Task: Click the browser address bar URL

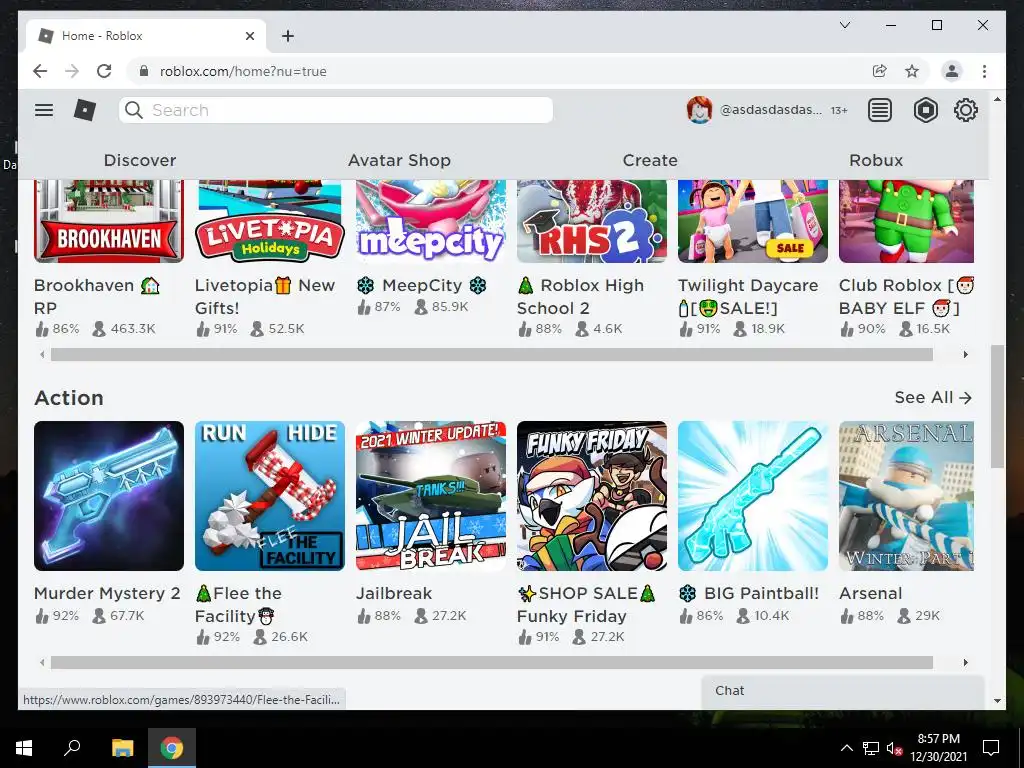Action: tap(243, 71)
